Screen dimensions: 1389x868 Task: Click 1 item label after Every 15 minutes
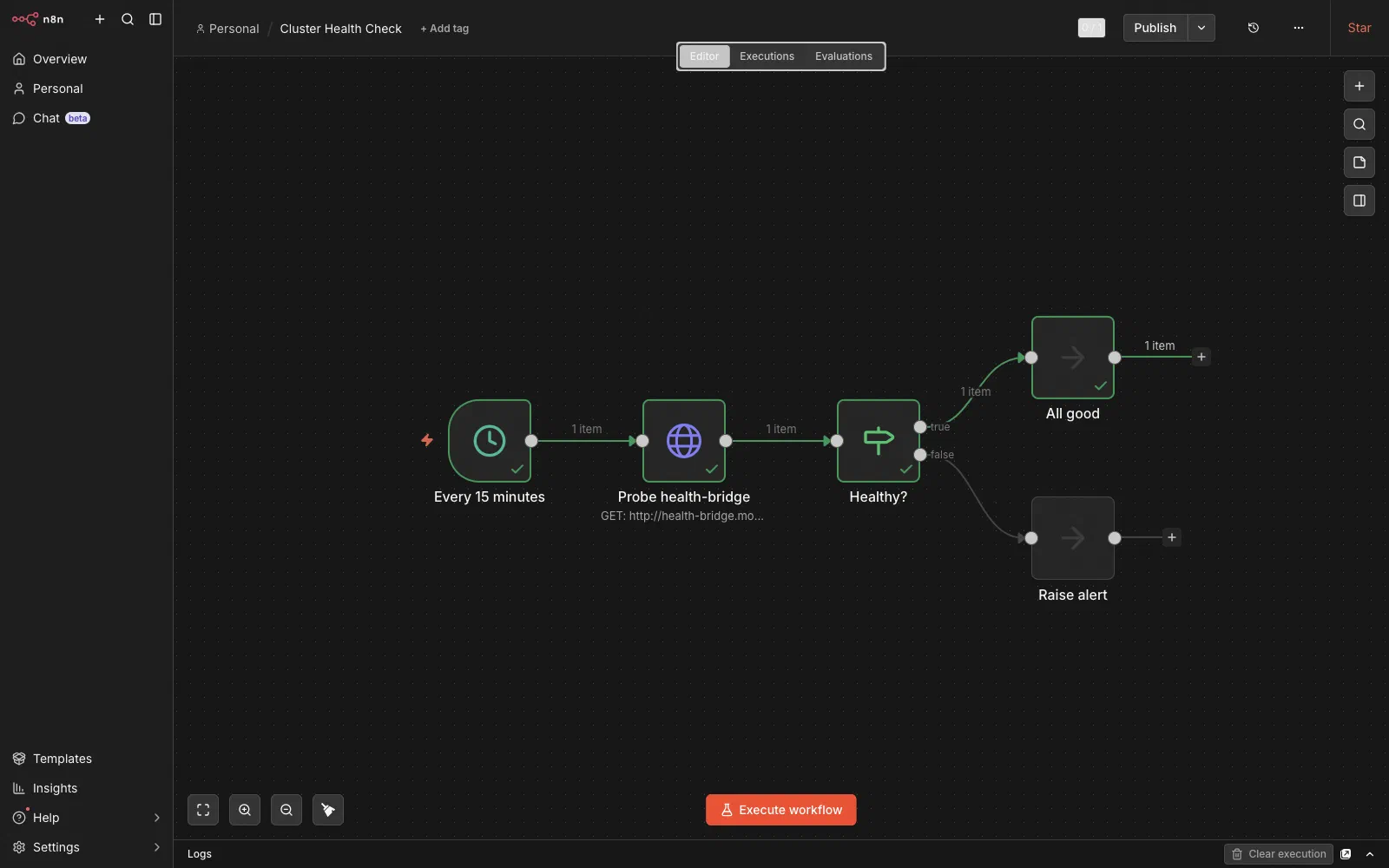click(x=587, y=429)
